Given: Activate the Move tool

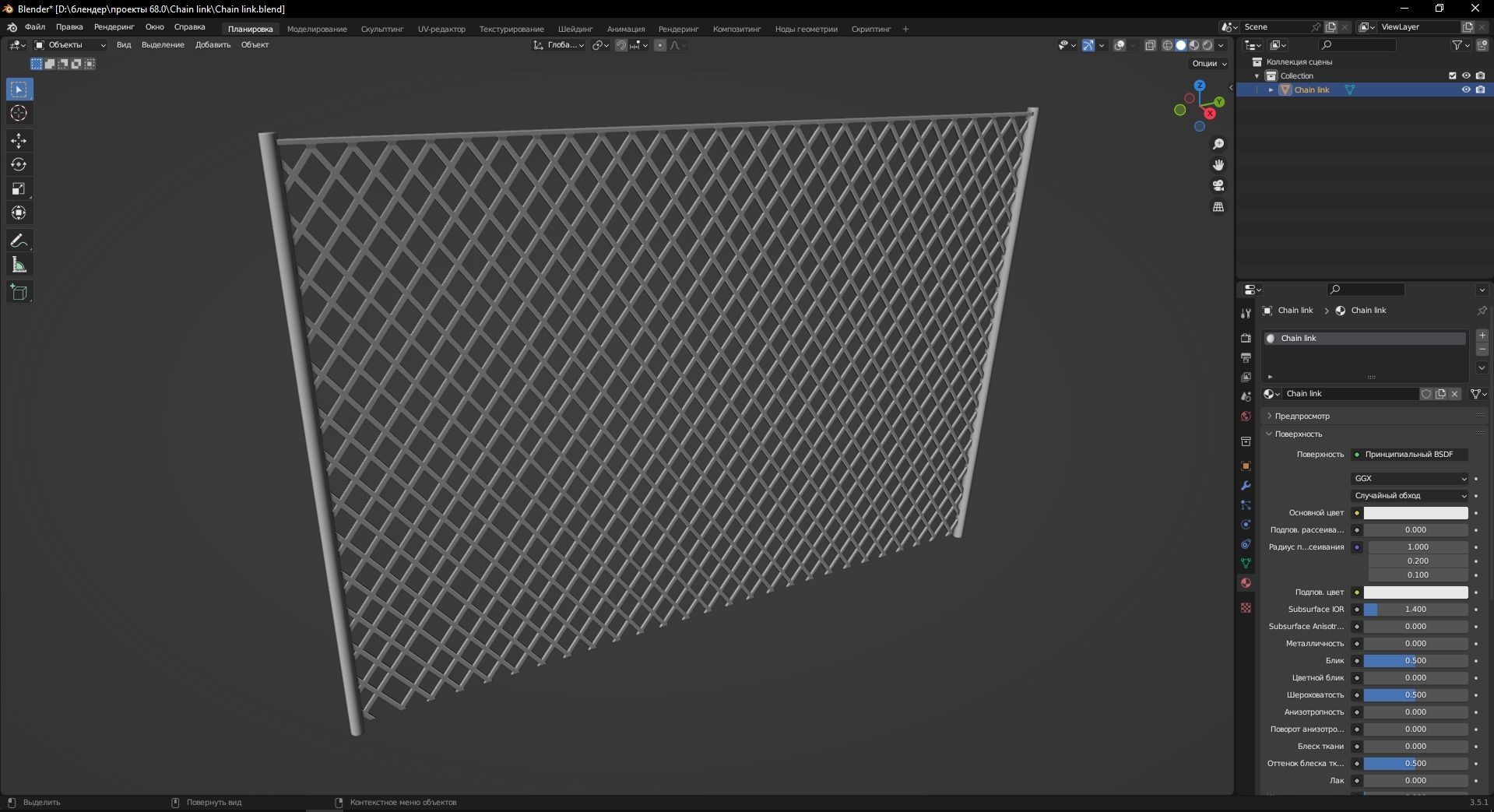Looking at the screenshot, I should coord(19,141).
